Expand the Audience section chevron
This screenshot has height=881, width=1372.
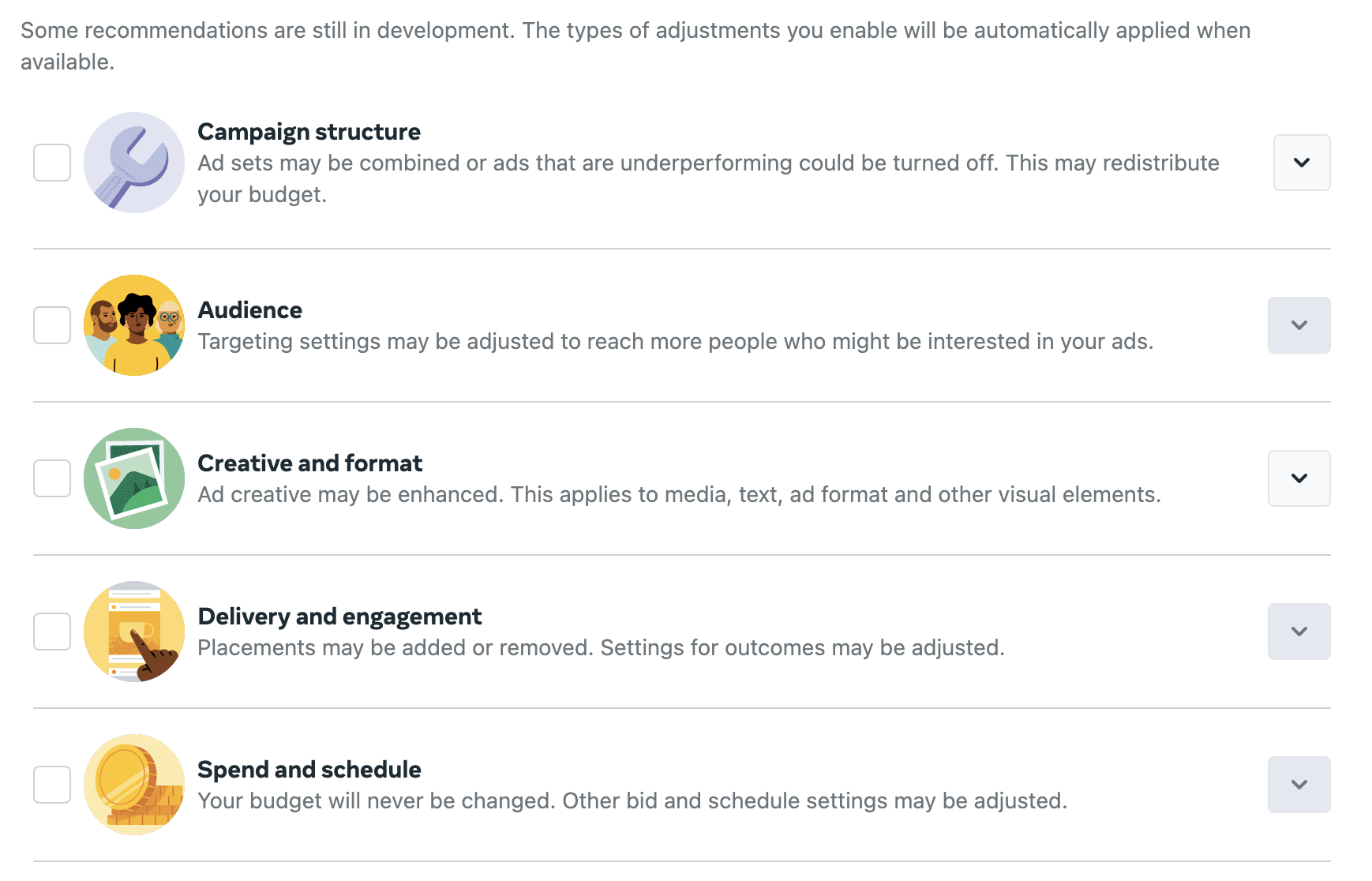[x=1299, y=325]
